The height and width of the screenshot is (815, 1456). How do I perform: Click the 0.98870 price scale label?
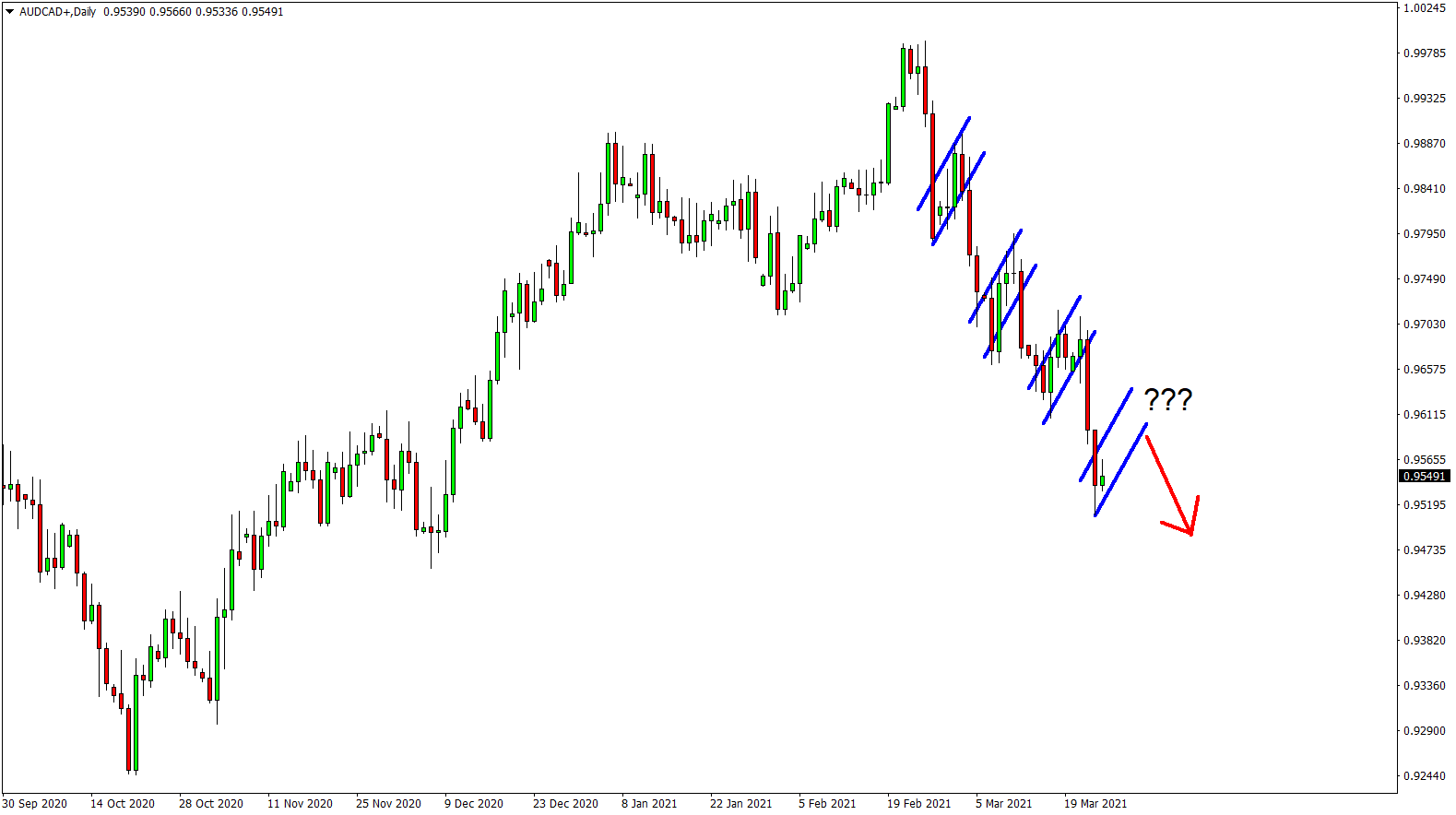click(x=1425, y=144)
